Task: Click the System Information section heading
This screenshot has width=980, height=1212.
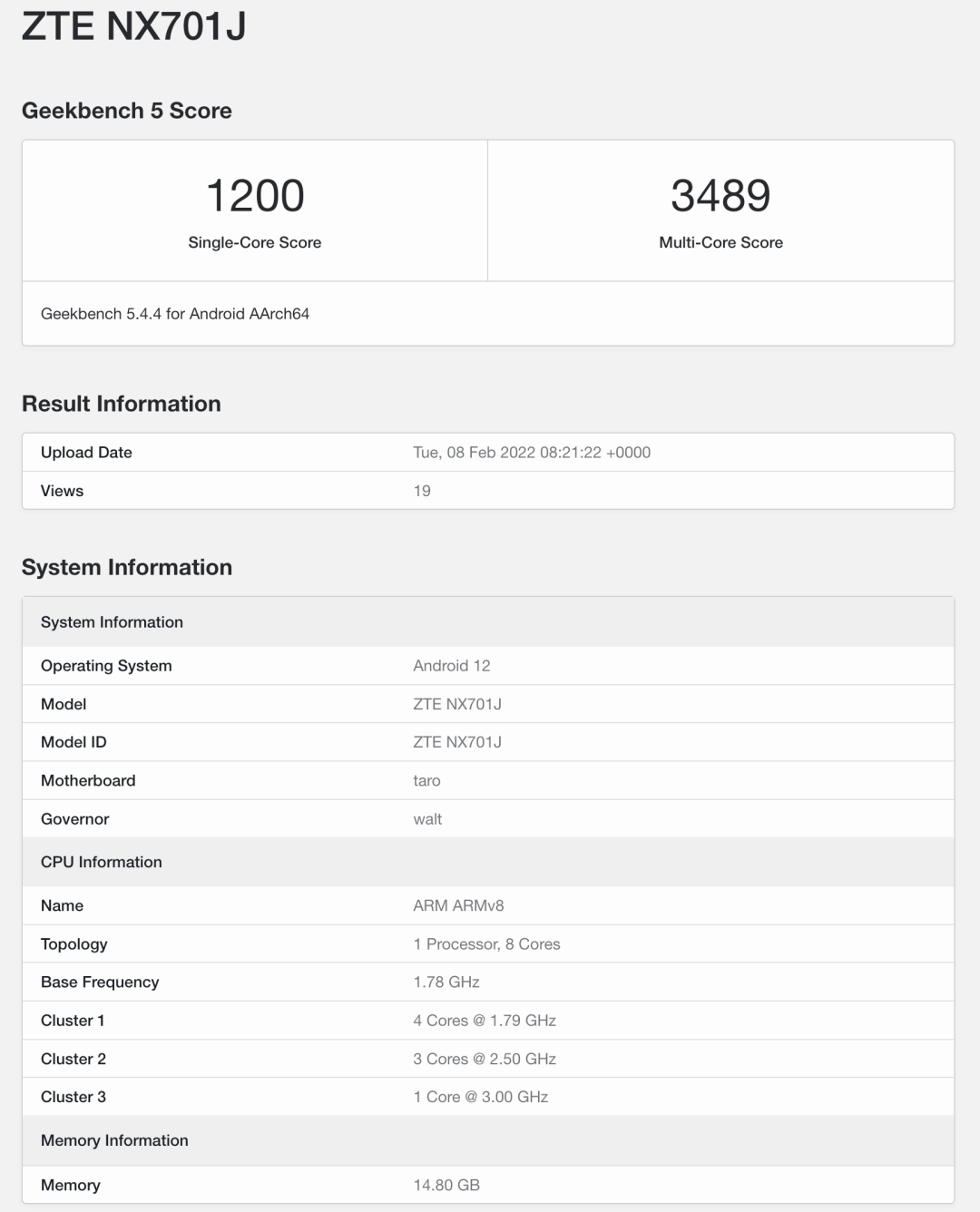Action: [128, 567]
